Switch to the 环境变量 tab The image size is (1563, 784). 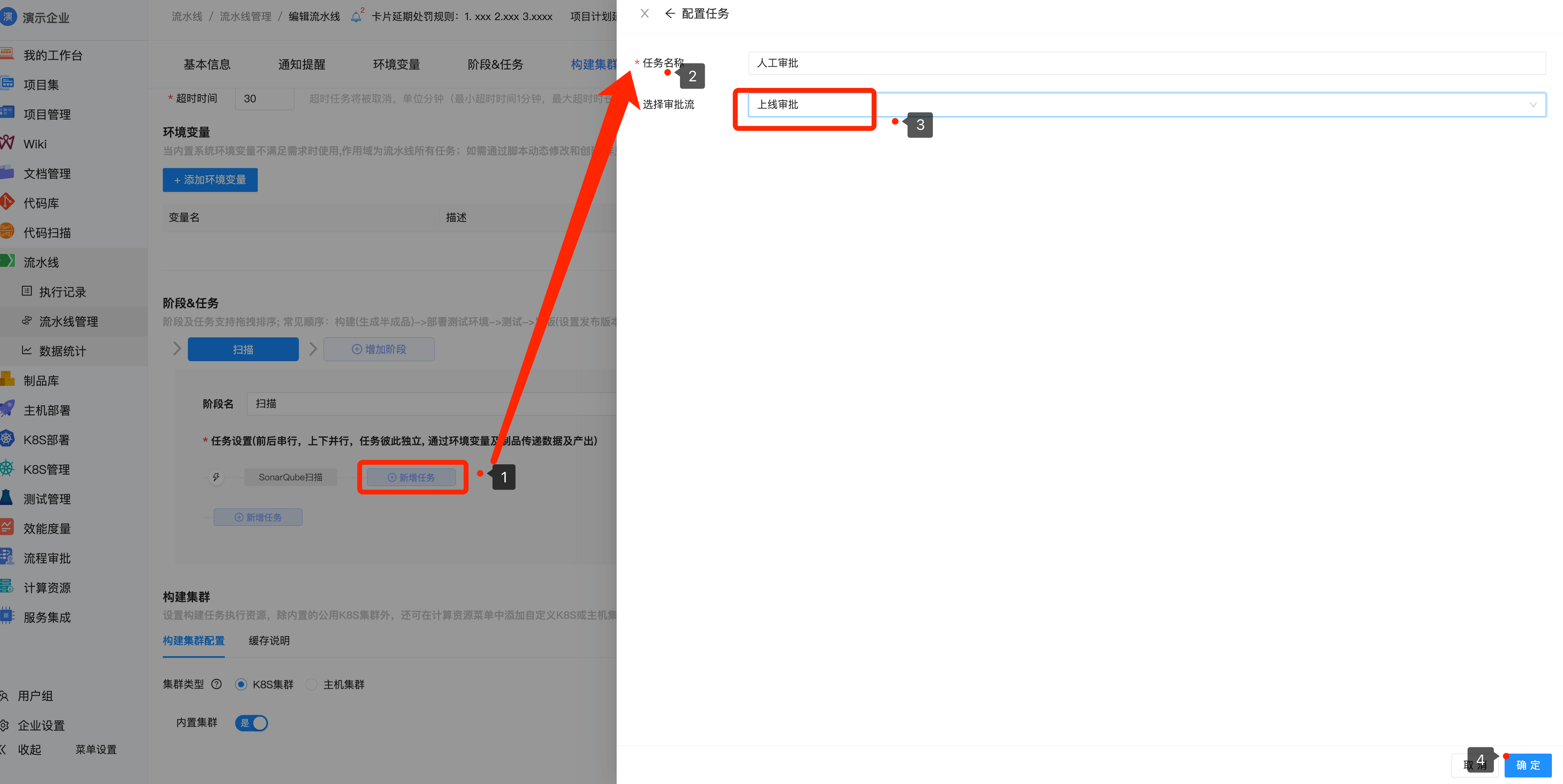(396, 64)
